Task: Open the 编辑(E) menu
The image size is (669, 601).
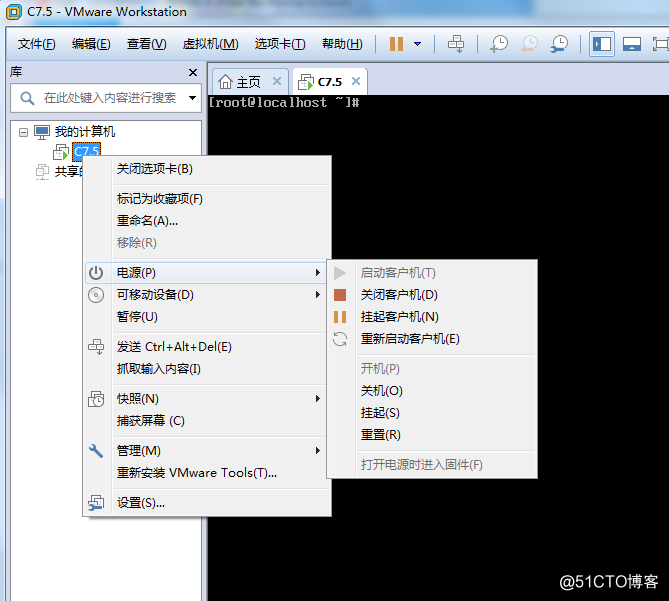Action: click(x=91, y=44)
